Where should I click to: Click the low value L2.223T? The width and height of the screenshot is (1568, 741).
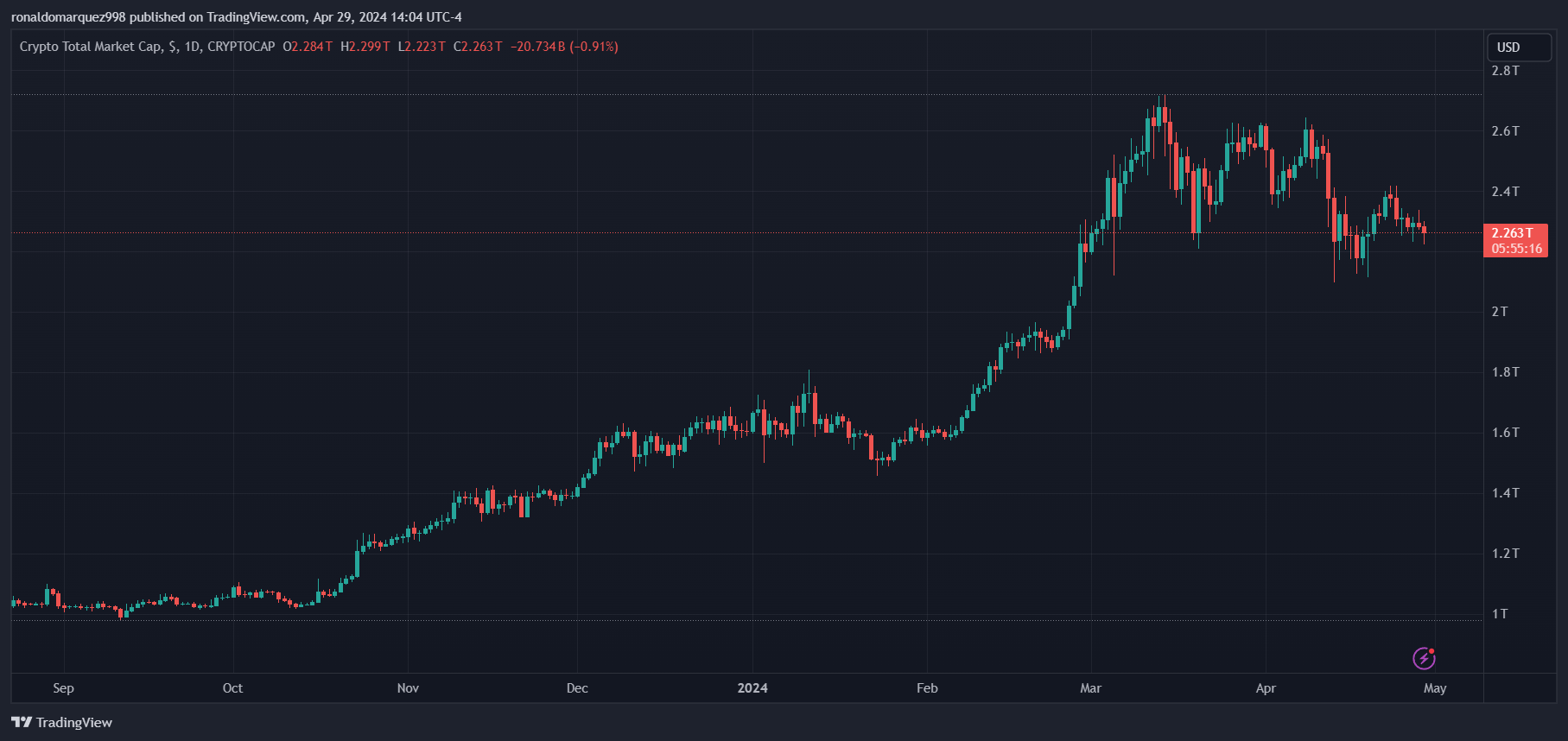(422, 47)
